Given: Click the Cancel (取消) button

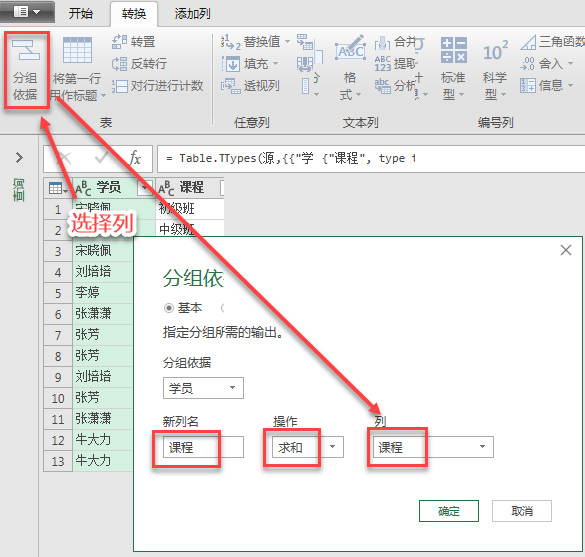Looking at the screenshot, I should coord(522,511).
